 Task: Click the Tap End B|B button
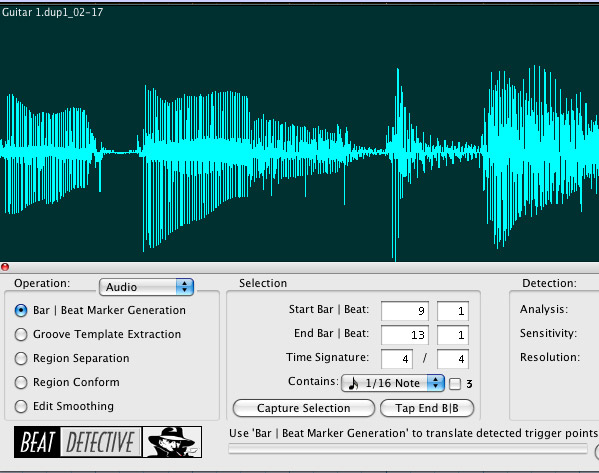click(x=427, y=408)
